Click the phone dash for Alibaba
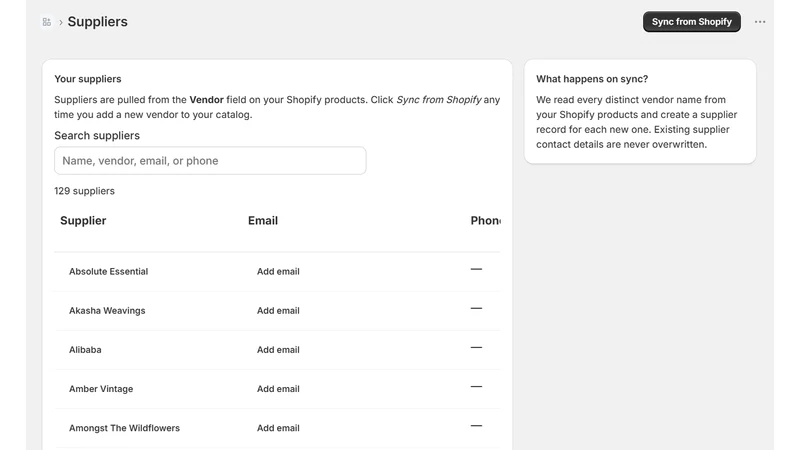Image resolution: width=800 pixels, height=450 pixels. tap(476, 348)
